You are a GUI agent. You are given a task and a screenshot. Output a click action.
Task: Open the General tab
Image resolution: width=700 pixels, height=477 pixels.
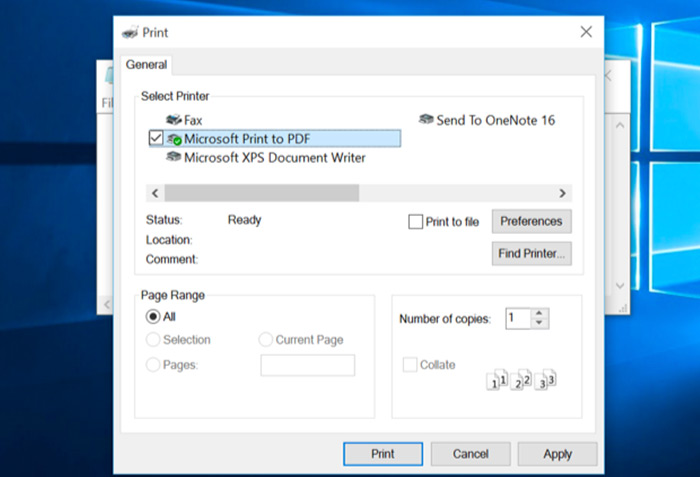tap(146, 65)
